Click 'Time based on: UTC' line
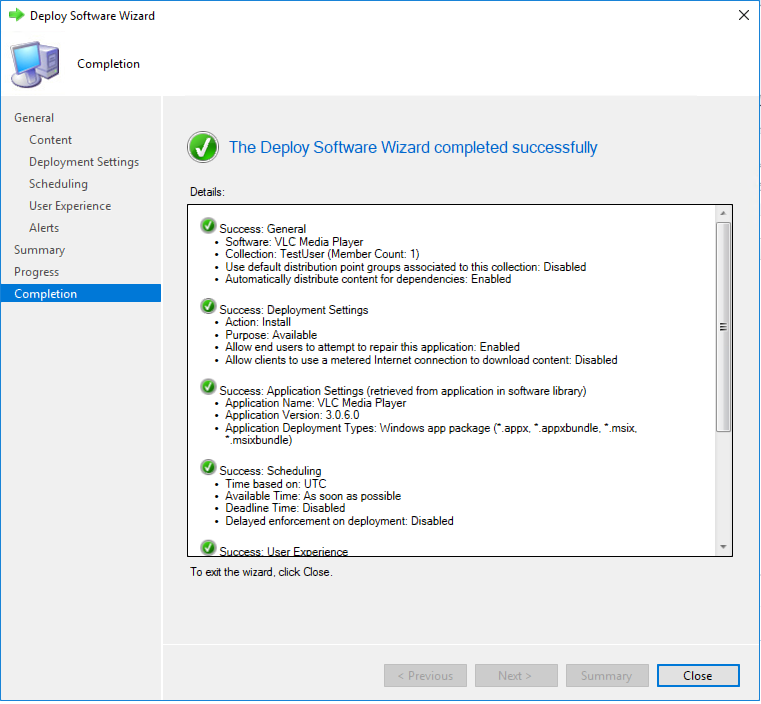761x704 pixels. pos(276,484)
